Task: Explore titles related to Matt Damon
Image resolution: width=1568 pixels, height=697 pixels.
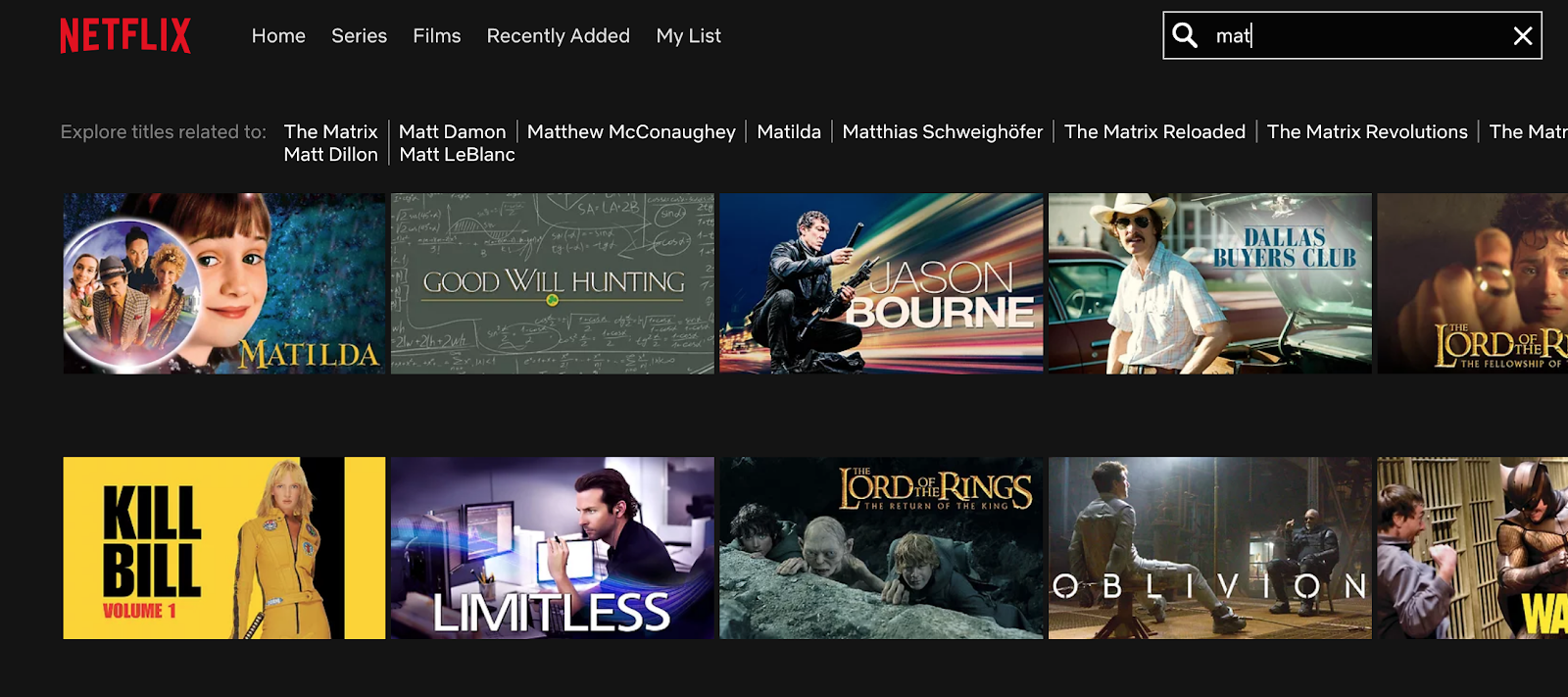Action: 452,131
